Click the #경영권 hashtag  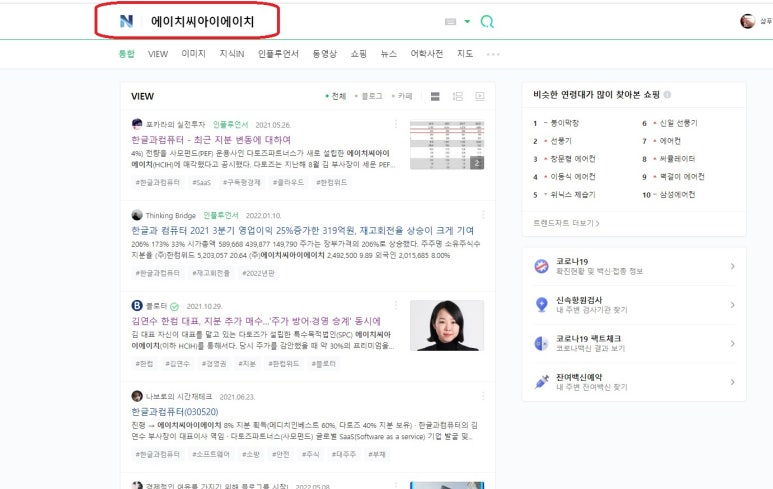[214, 364]
